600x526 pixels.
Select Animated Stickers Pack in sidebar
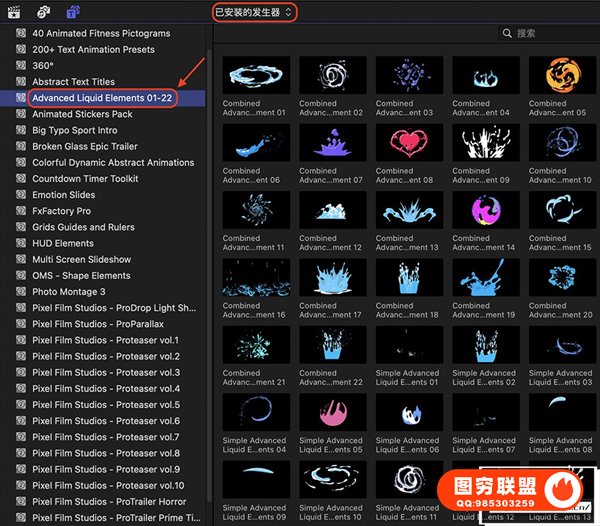[x=81, y=114]
